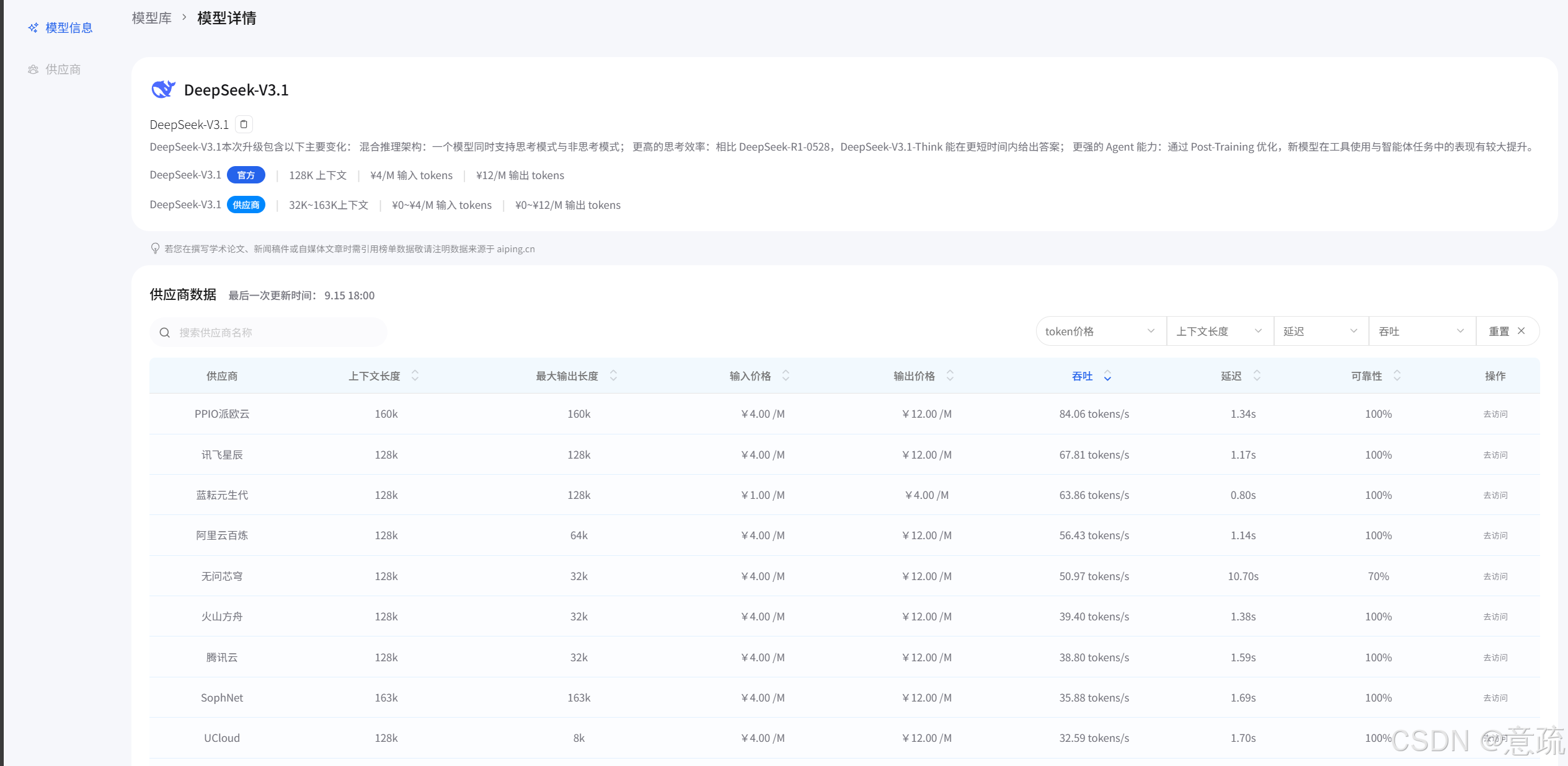Sort by 输入价格 column arrows
Image resolution: width=1568 pixels, height=766 pixels.
tap(786, 376)
